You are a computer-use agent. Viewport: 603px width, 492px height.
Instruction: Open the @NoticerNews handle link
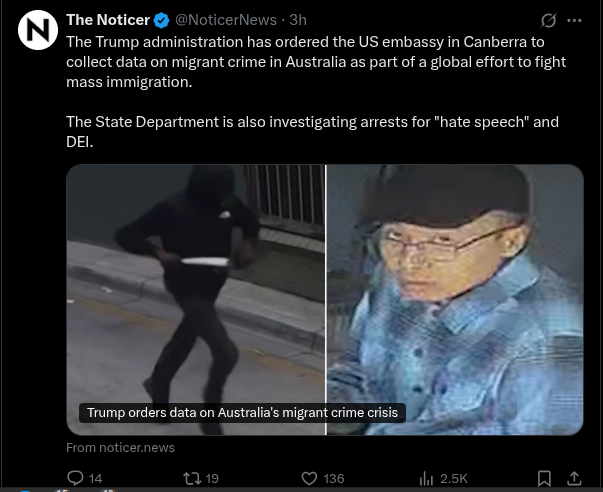click(226, 20)
